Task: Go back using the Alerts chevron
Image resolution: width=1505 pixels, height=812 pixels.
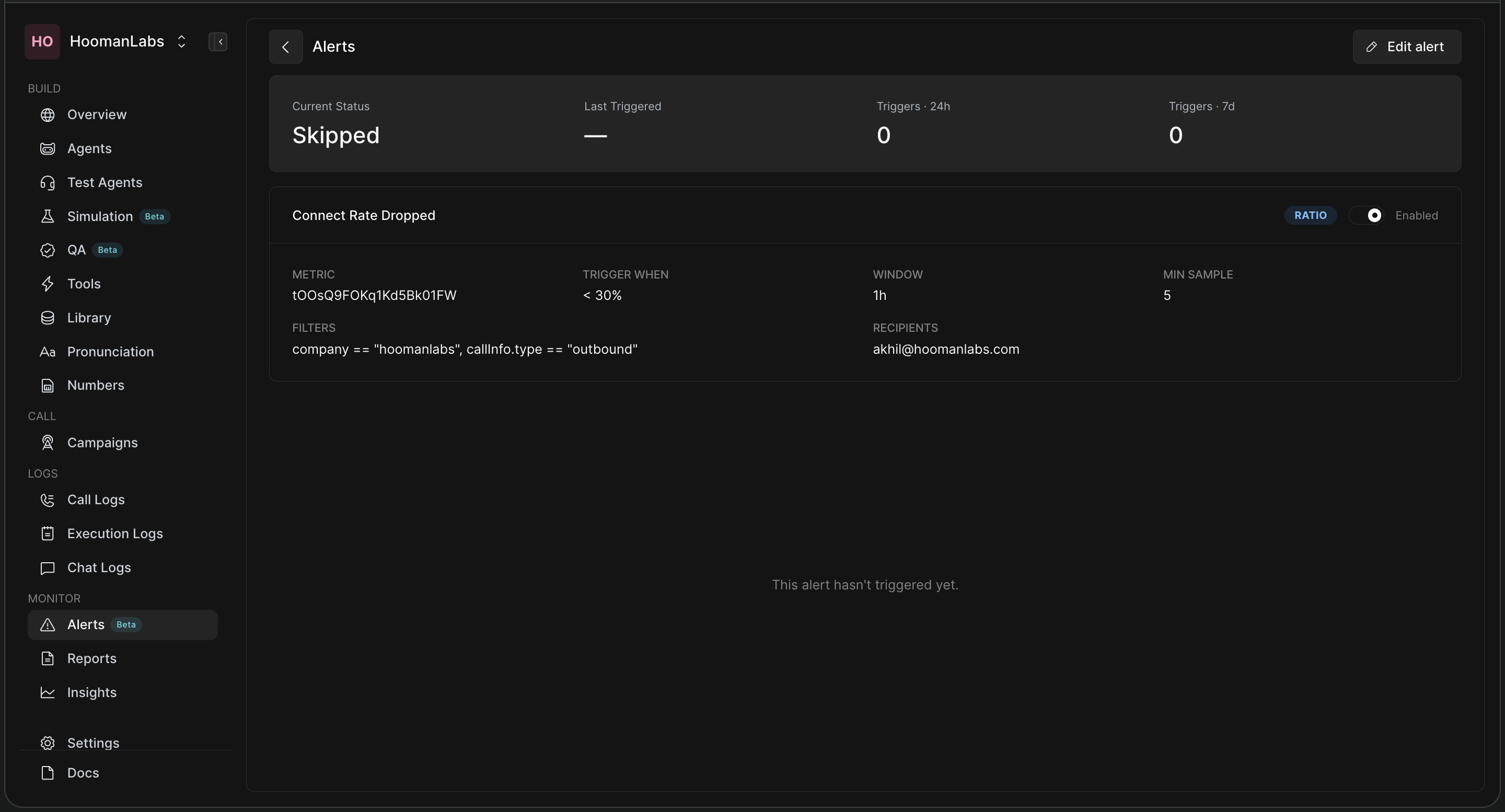Action: point(286,47)
